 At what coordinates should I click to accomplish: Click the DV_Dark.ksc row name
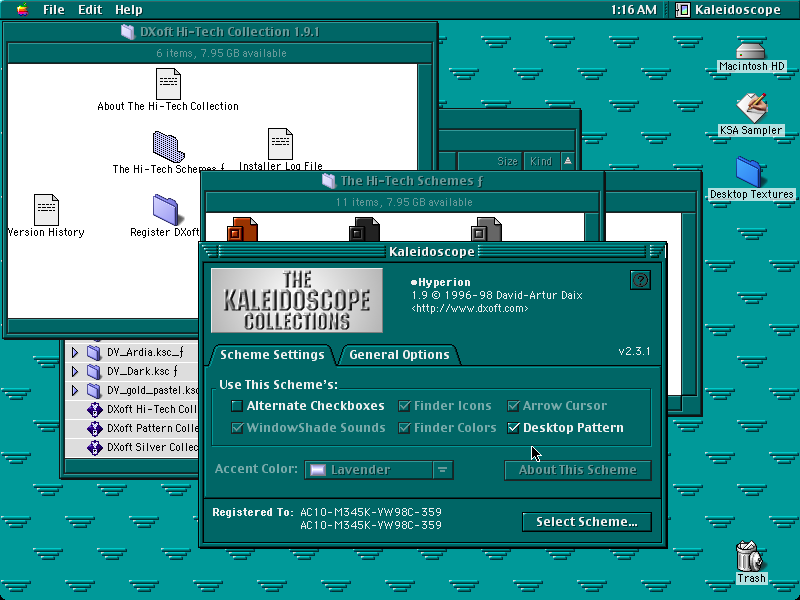142,371
